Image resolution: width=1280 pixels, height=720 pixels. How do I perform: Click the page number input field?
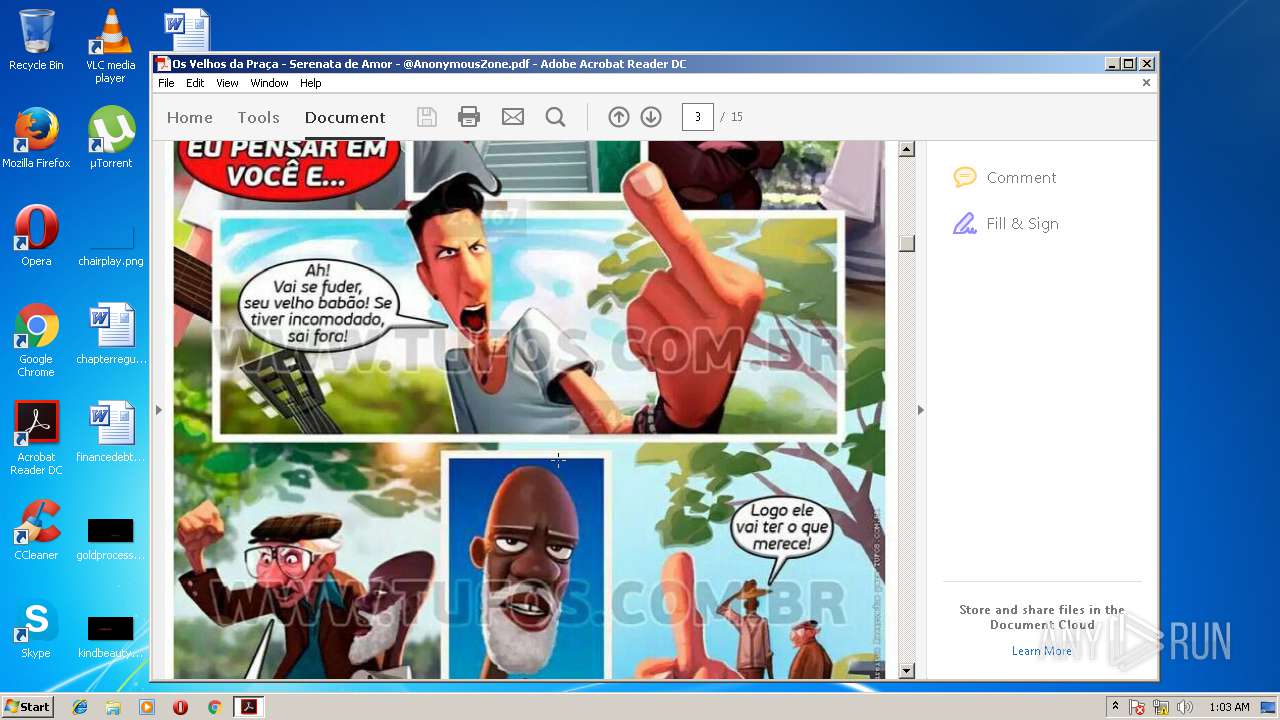[x=697, y=117]
